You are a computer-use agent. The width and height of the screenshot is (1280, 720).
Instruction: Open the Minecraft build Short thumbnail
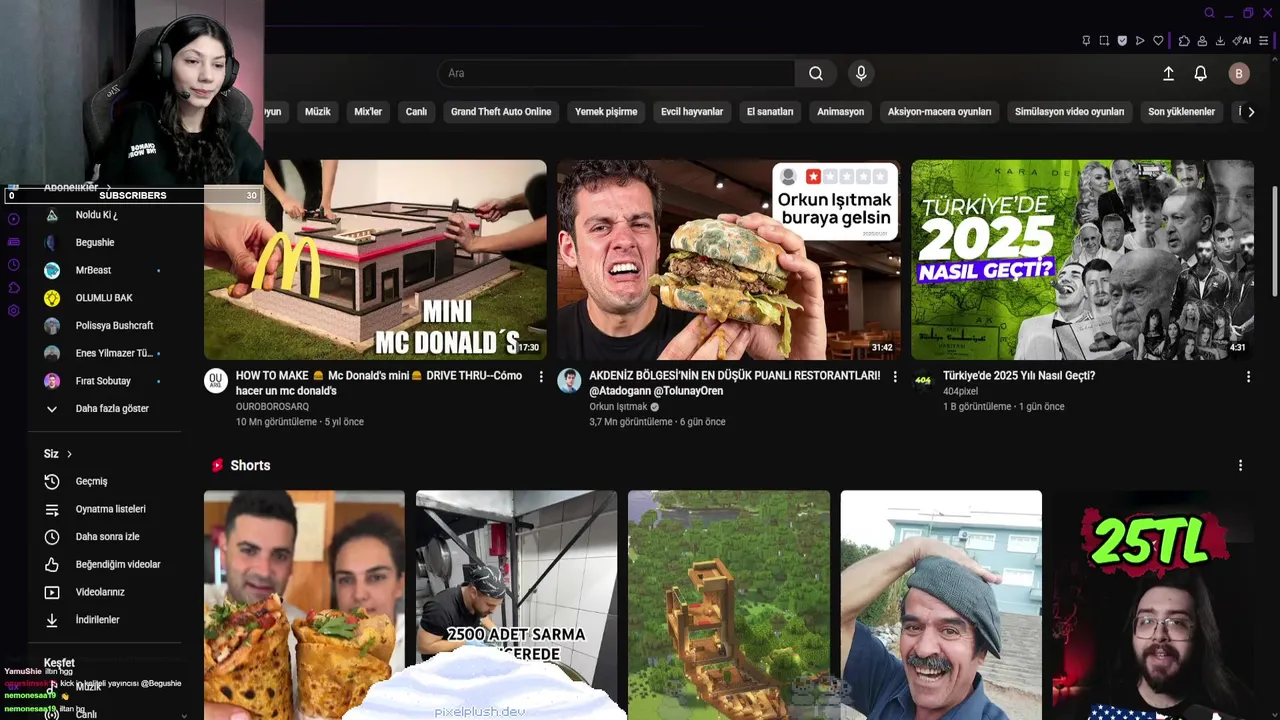(x=729, y=605)
